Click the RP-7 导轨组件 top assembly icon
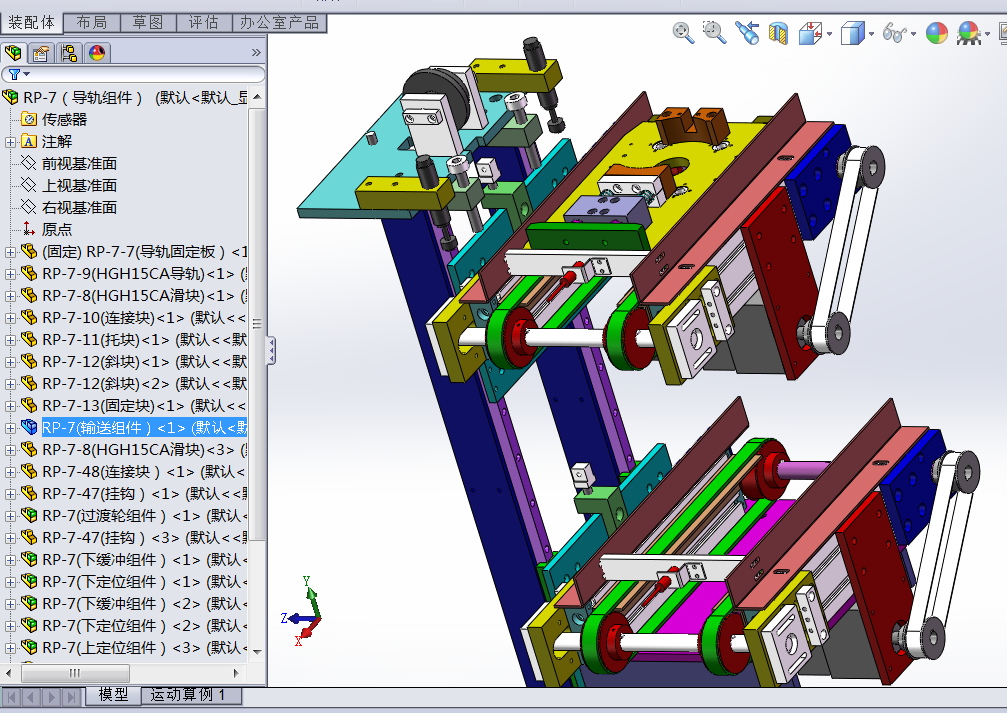The width and height of the screenshot is (1007, 713). (x=11, y=98)
